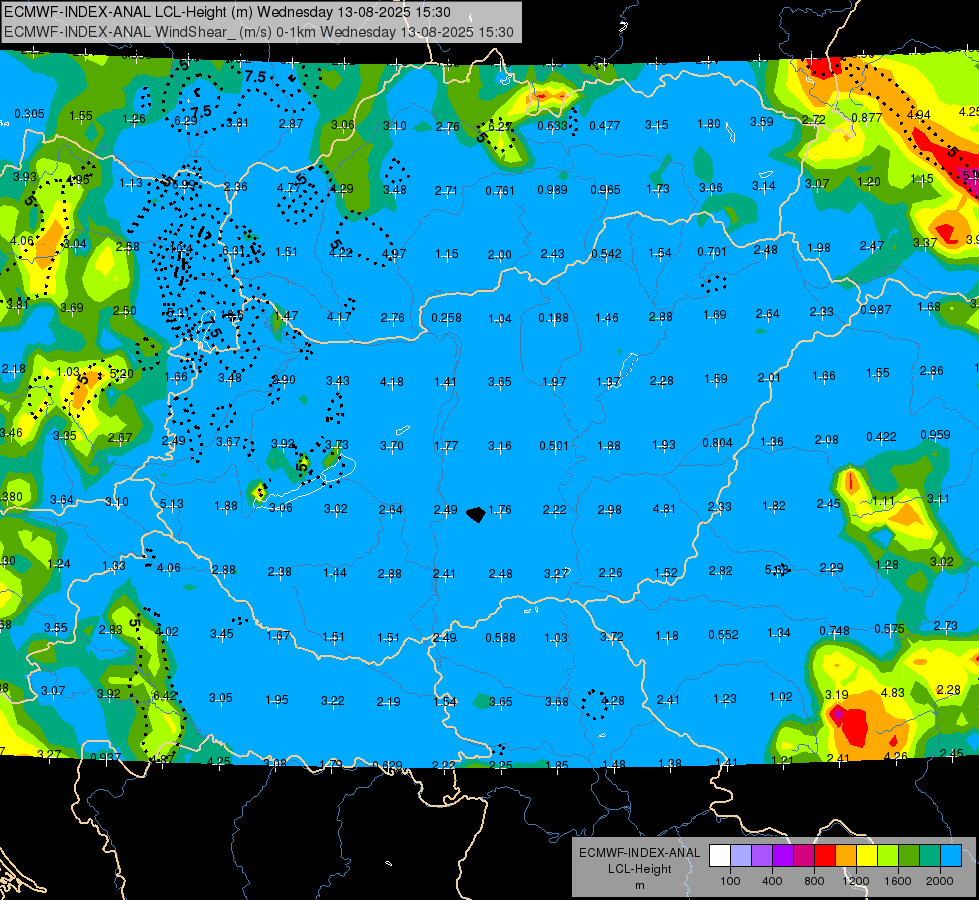The width and height of the screenshot is (979, 900).
Task: Click the wind shear value 0.542
Action: point(606,254)
